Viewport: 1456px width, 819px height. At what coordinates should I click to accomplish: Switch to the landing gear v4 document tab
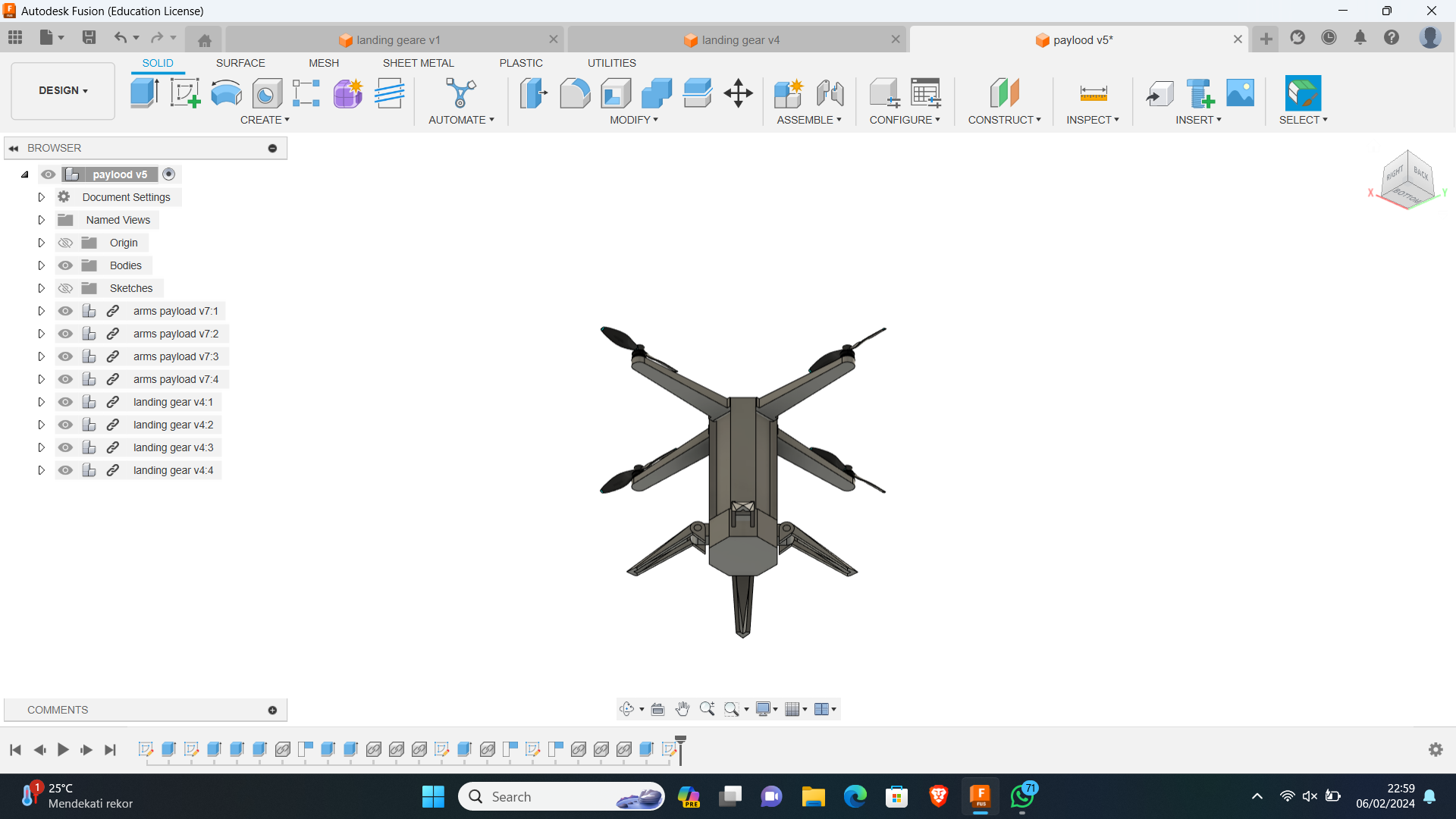(x=739, y=40)
